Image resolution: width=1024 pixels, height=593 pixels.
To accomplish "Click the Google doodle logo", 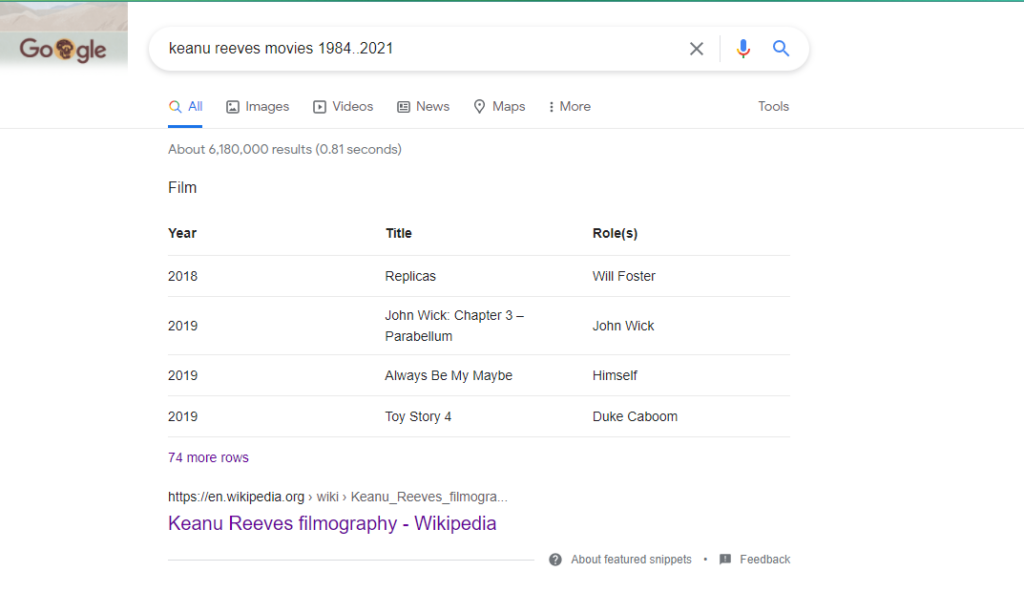I will (63, 49).
